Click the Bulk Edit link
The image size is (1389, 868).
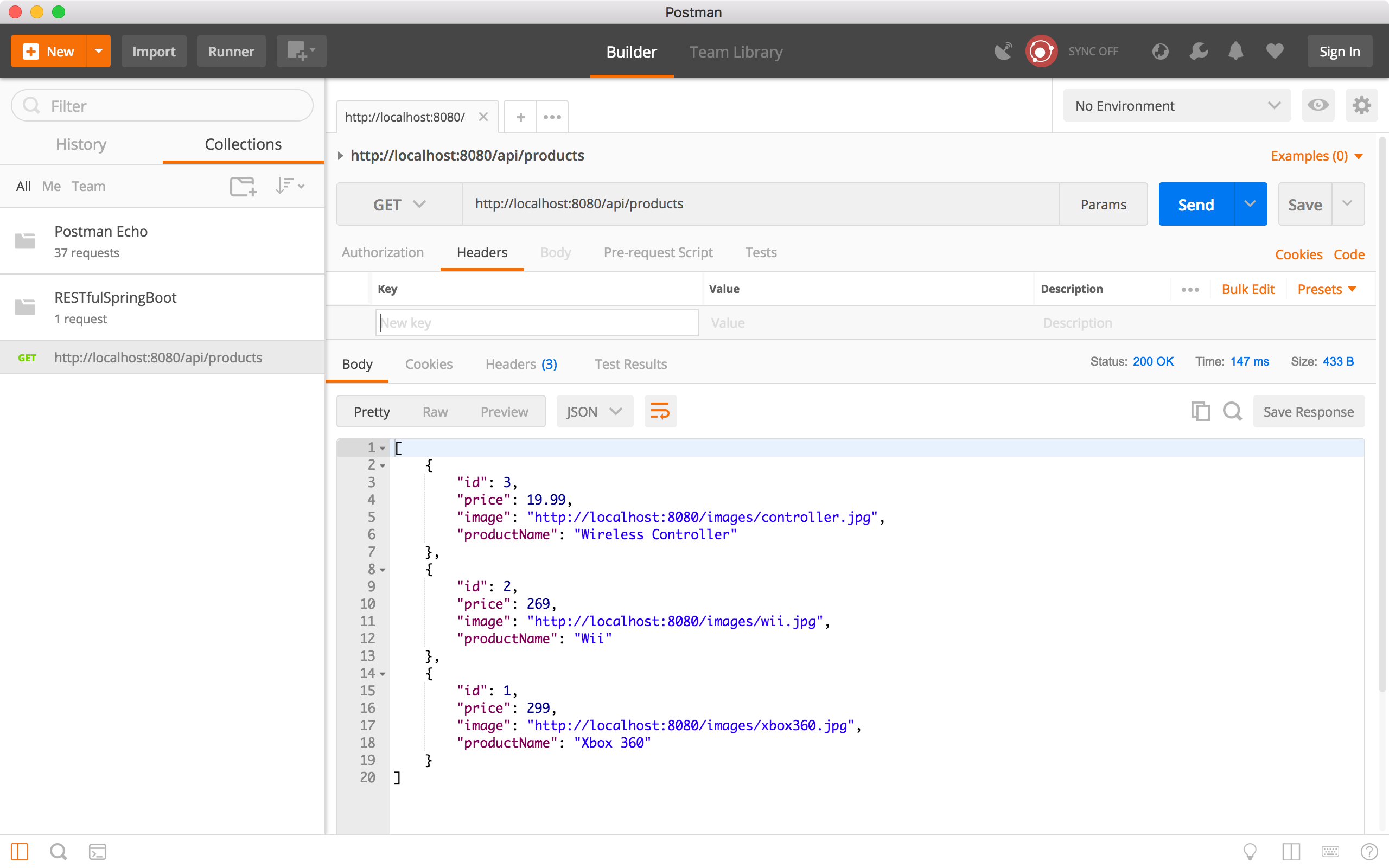pos(1248,289)
